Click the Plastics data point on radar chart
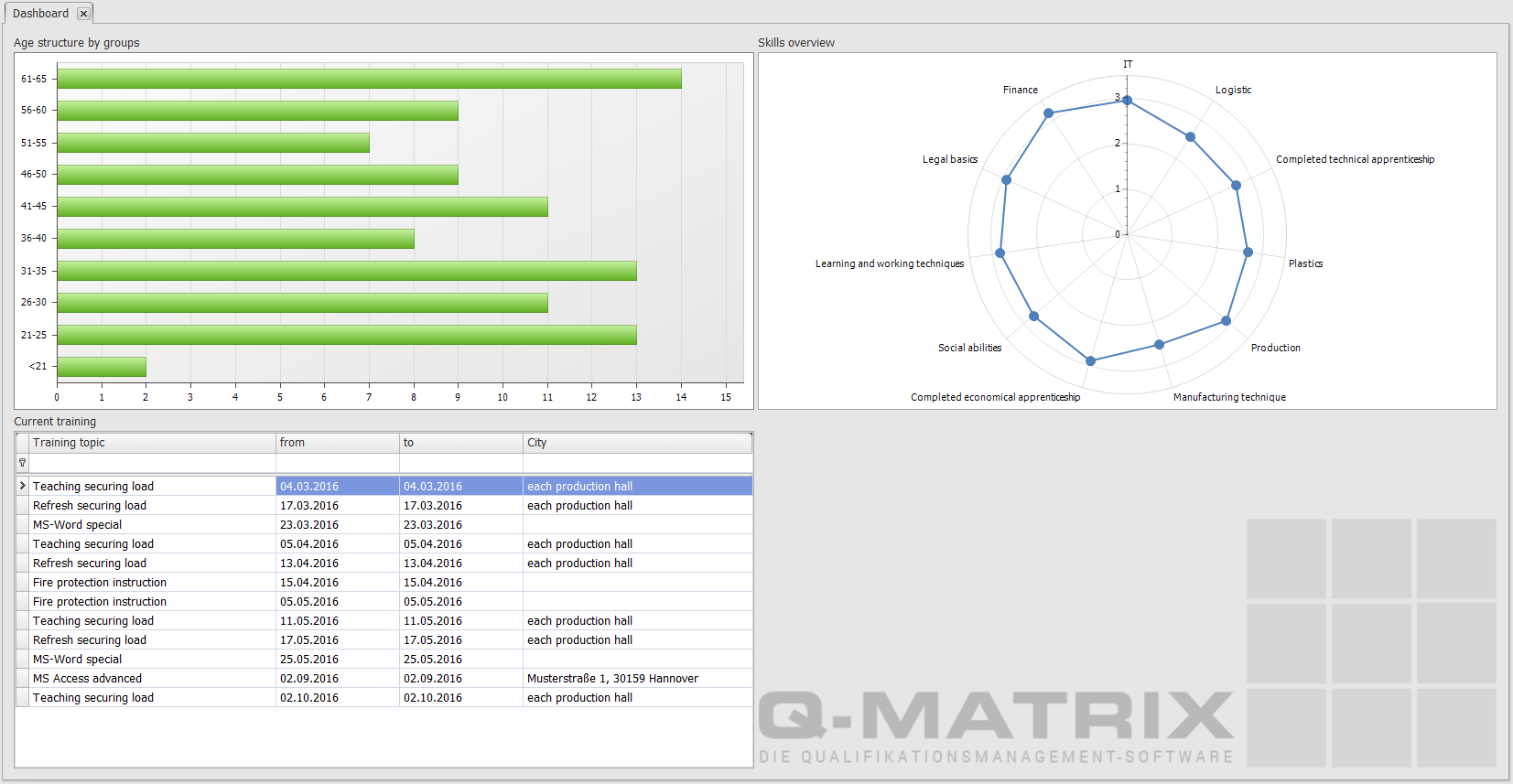 click(x=1248, y=252)
